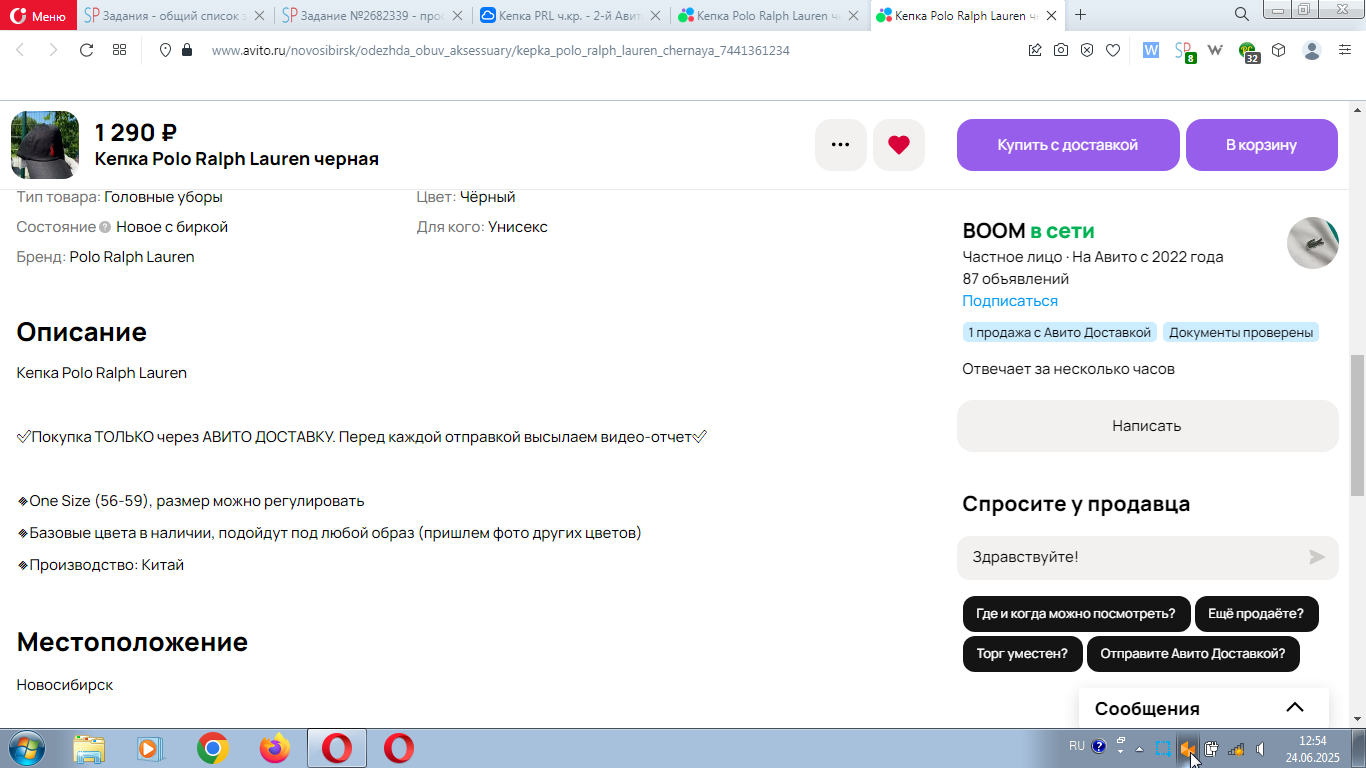
Task: Open the Windows Start button
Action: click(26, 748)
